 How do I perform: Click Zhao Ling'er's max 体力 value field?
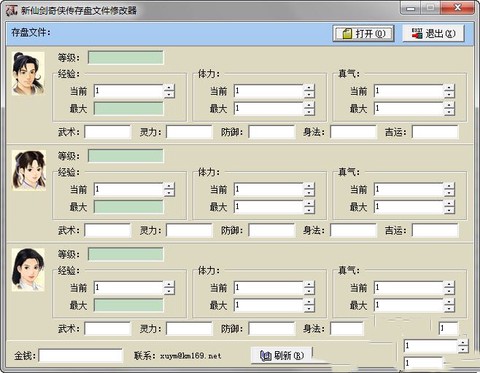[269, 207]
